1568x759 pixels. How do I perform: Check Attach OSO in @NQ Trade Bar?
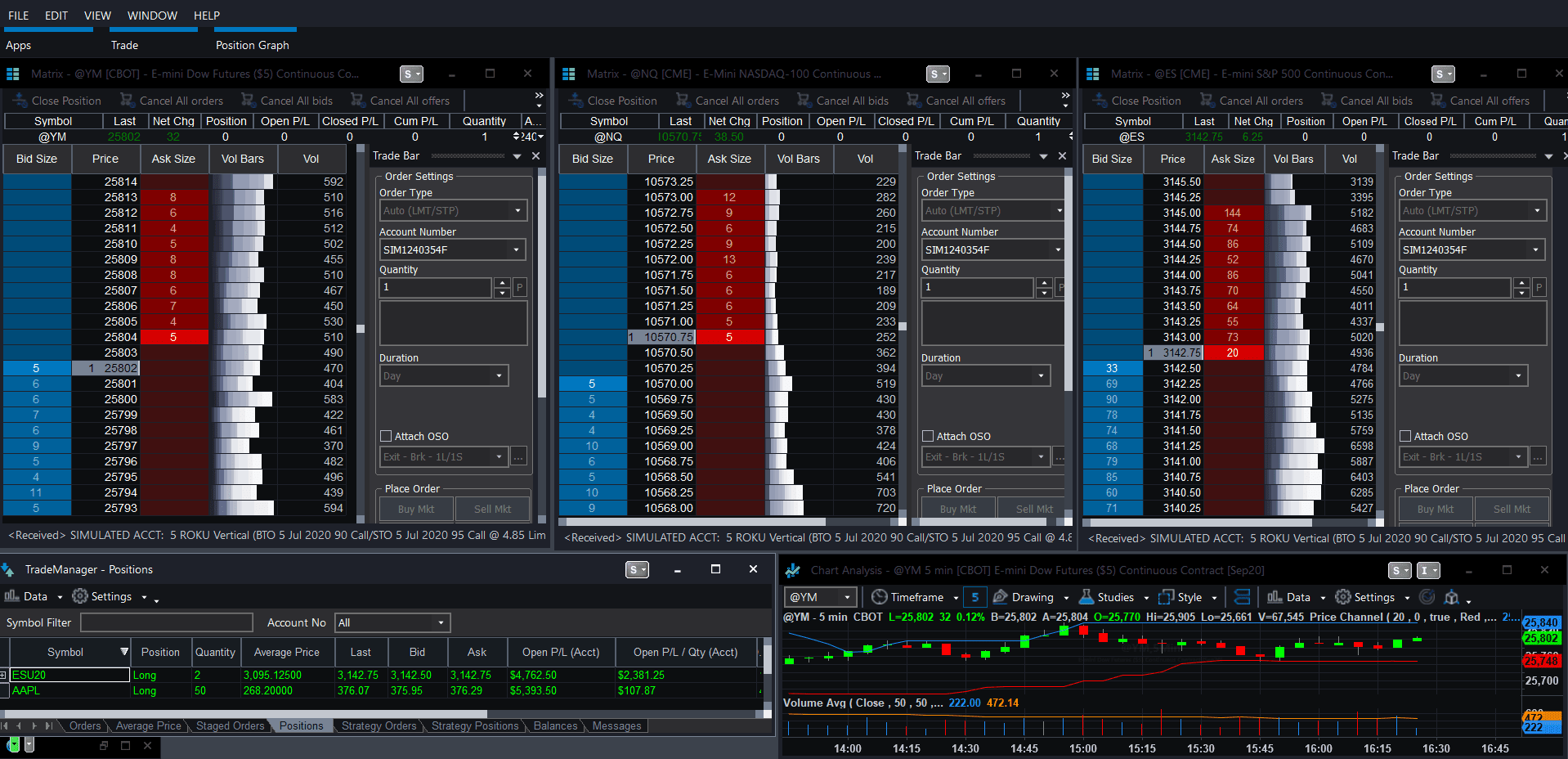[x=928, y=436]
